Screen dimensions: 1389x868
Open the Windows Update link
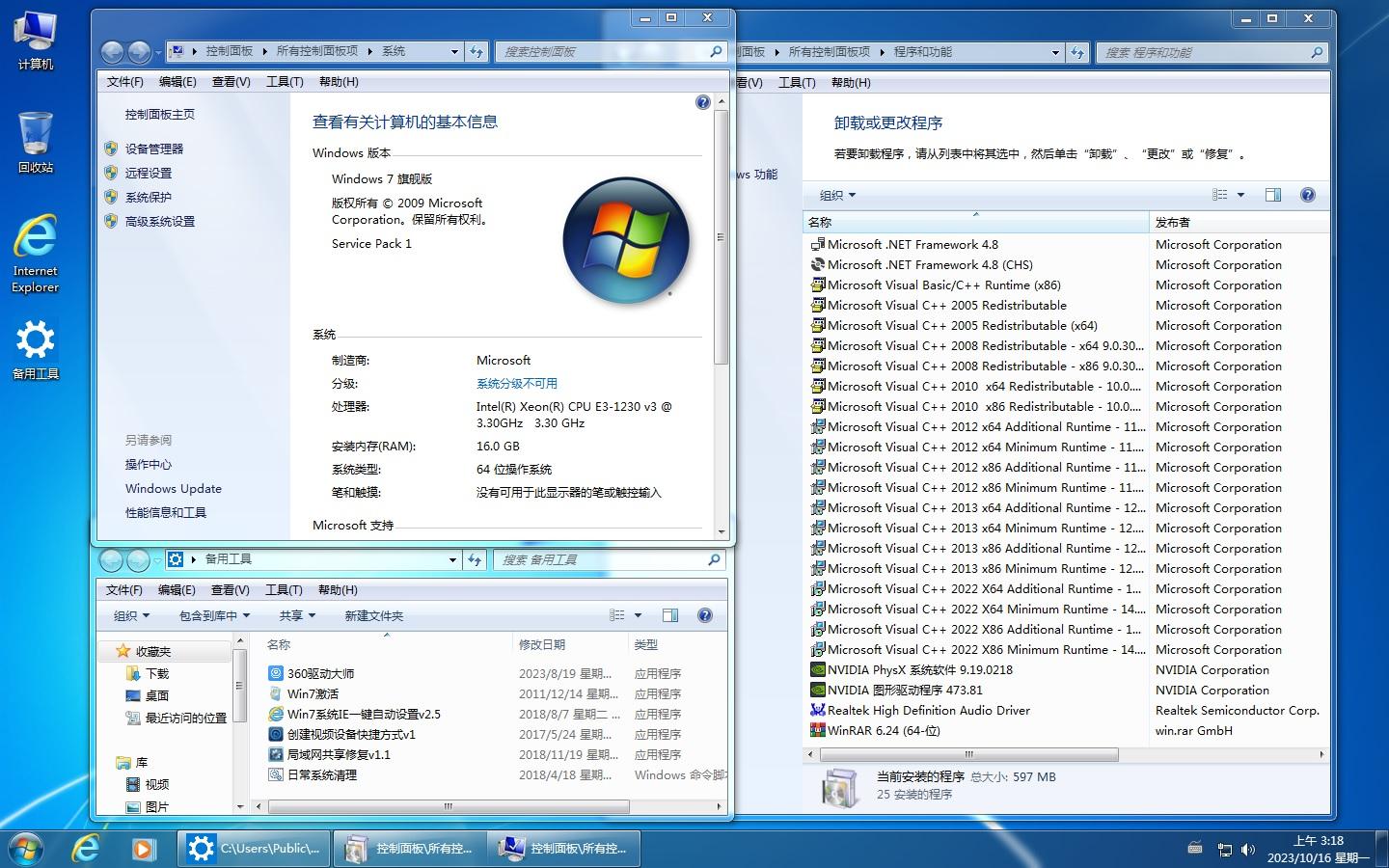pyautogui.click(x=174, y=488)
